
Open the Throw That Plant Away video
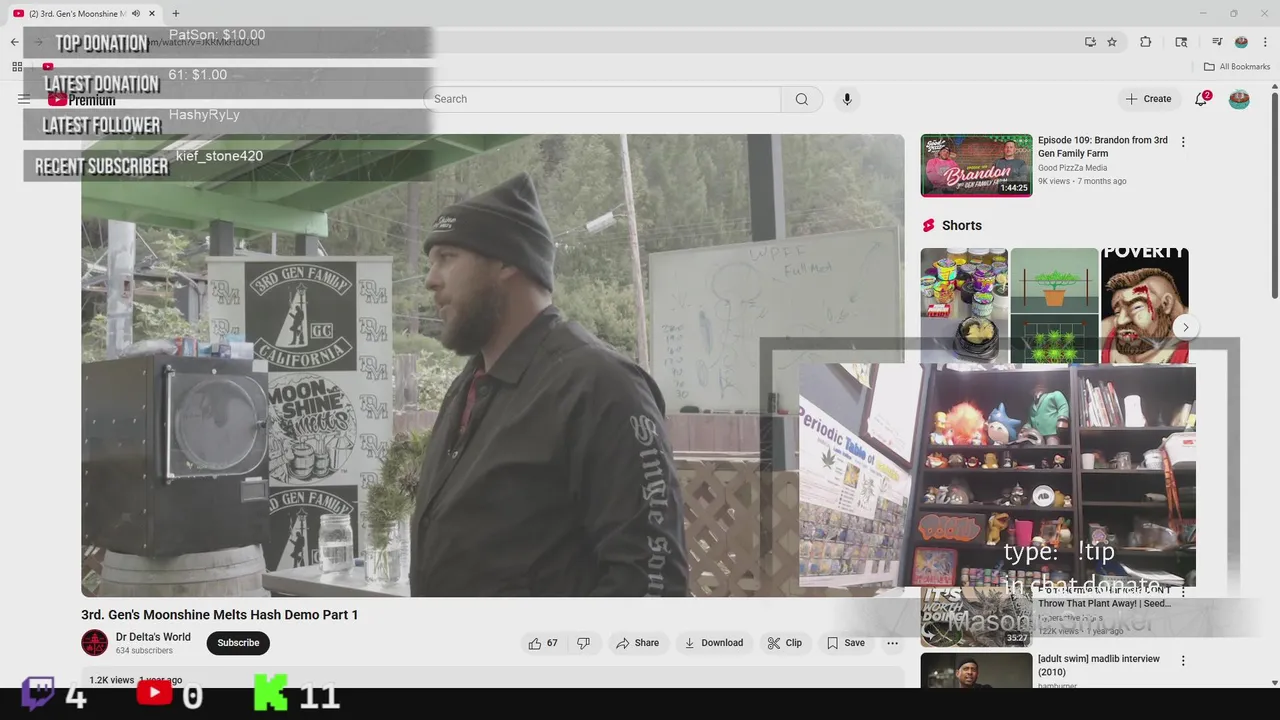(1104, 604)
